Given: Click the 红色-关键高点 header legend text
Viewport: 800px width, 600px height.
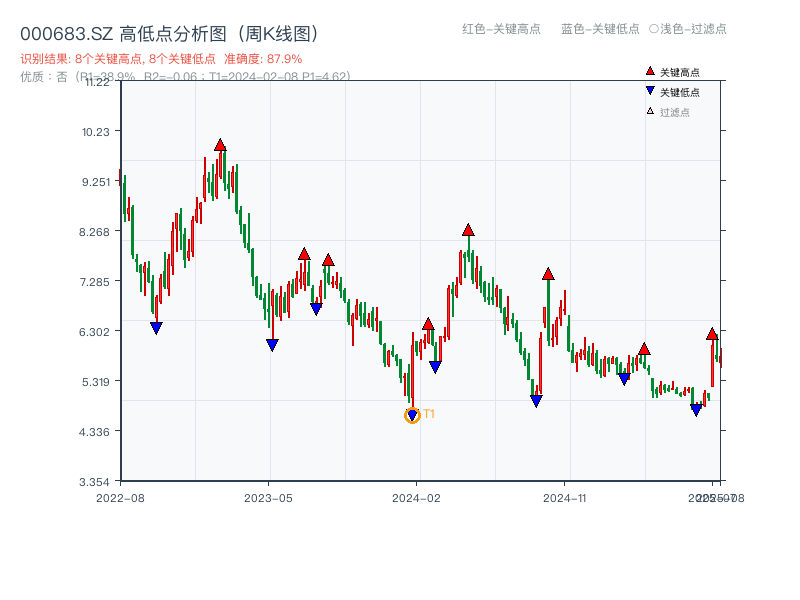Looking at the screenshot, I should [501, 29].
